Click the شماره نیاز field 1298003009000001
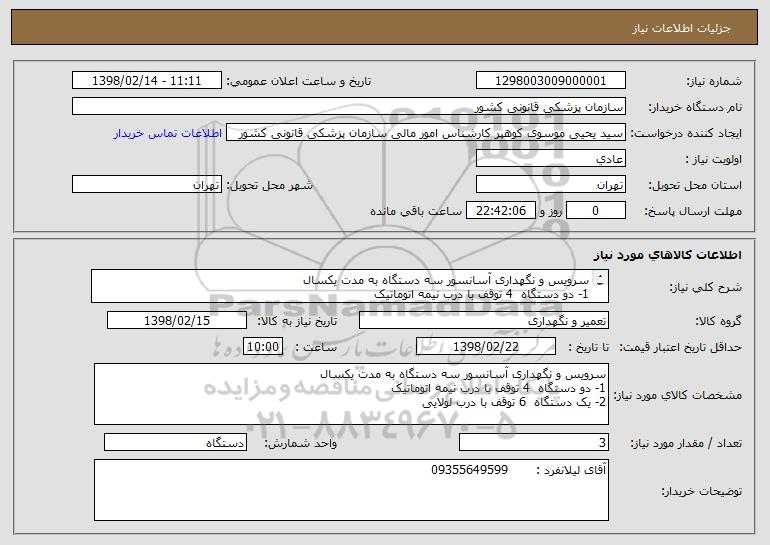770x545 pixels. point(550,81)
